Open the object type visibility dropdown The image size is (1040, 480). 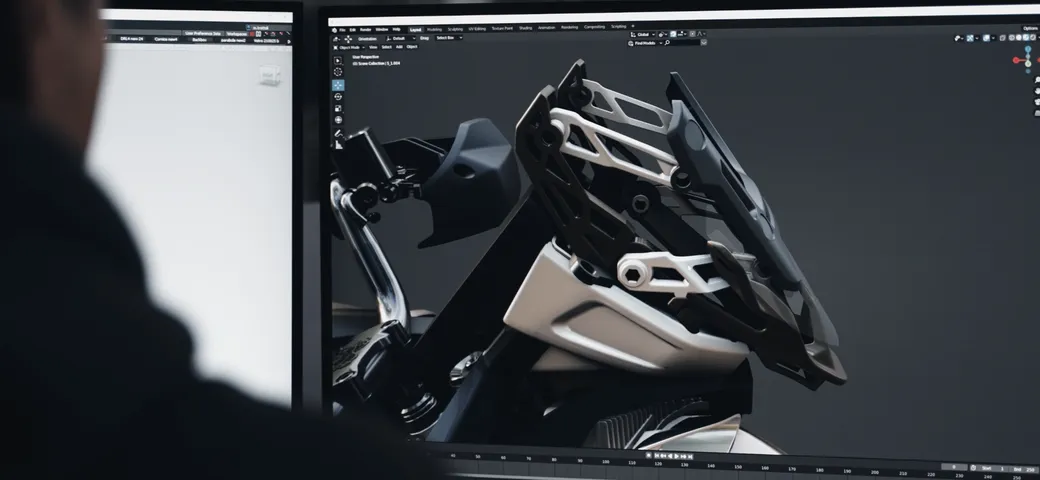[958, 38]
